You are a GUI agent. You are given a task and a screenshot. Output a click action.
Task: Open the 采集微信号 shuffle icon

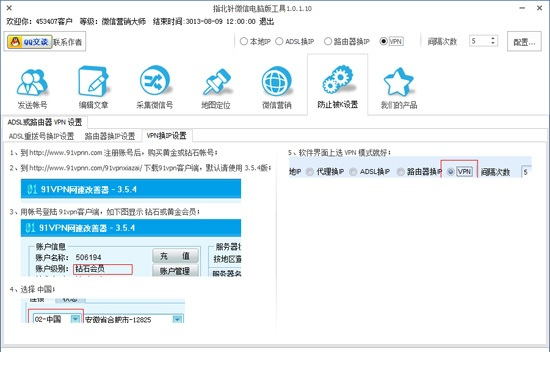[x=155, y=82]
